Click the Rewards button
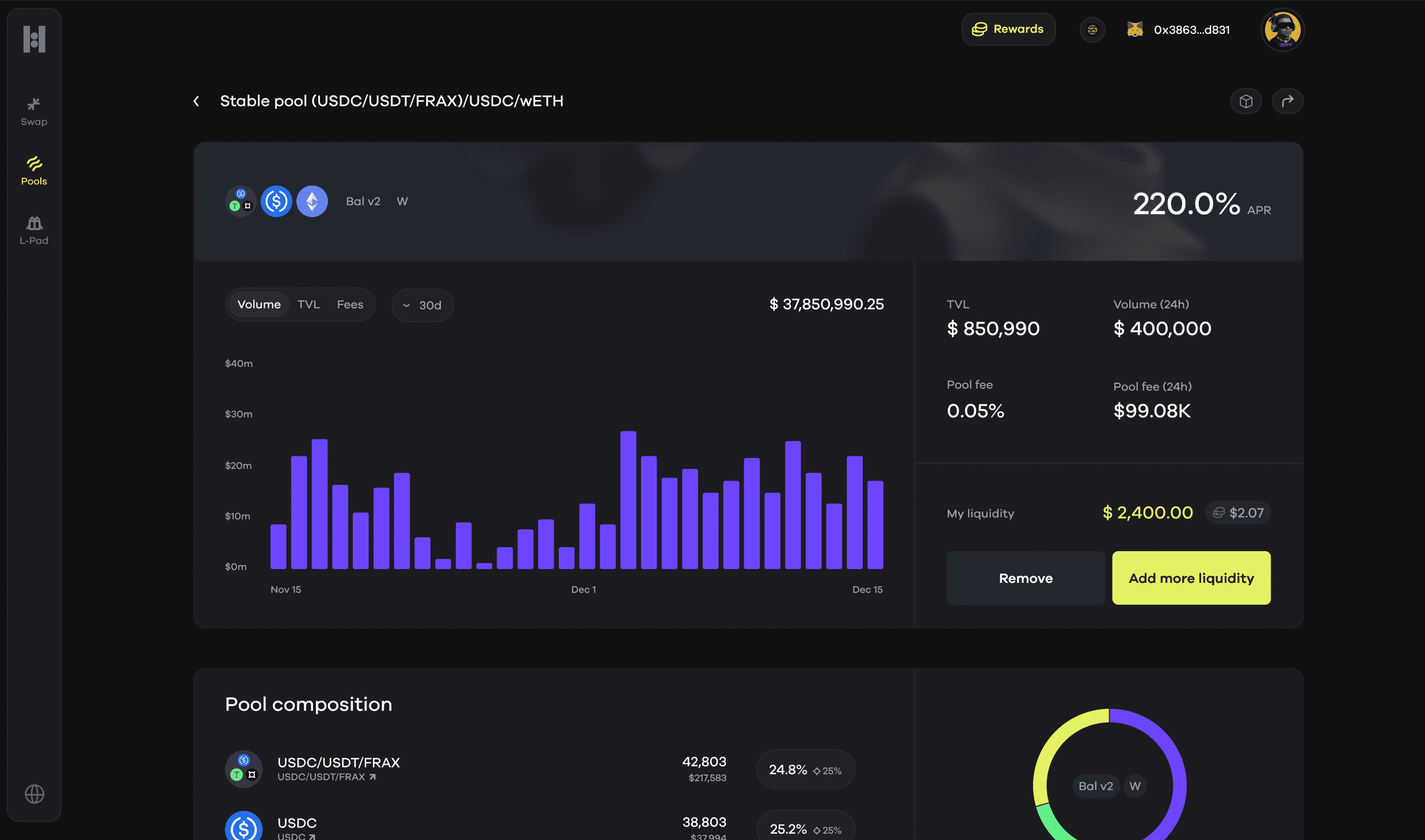 [x=1008, y=29]
